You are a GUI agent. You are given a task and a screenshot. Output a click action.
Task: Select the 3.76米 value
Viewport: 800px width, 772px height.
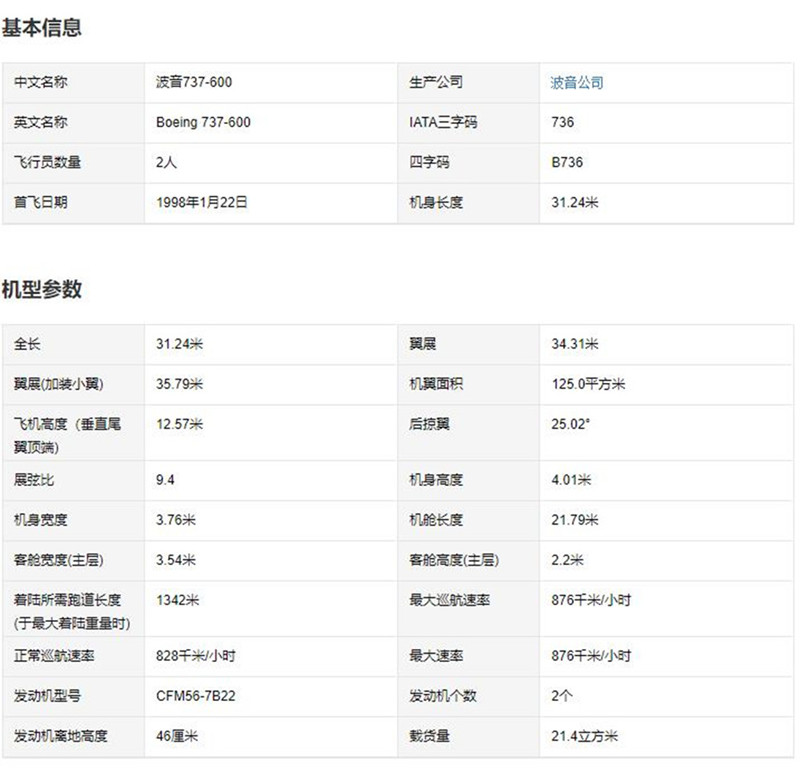(x=176, y=520)
